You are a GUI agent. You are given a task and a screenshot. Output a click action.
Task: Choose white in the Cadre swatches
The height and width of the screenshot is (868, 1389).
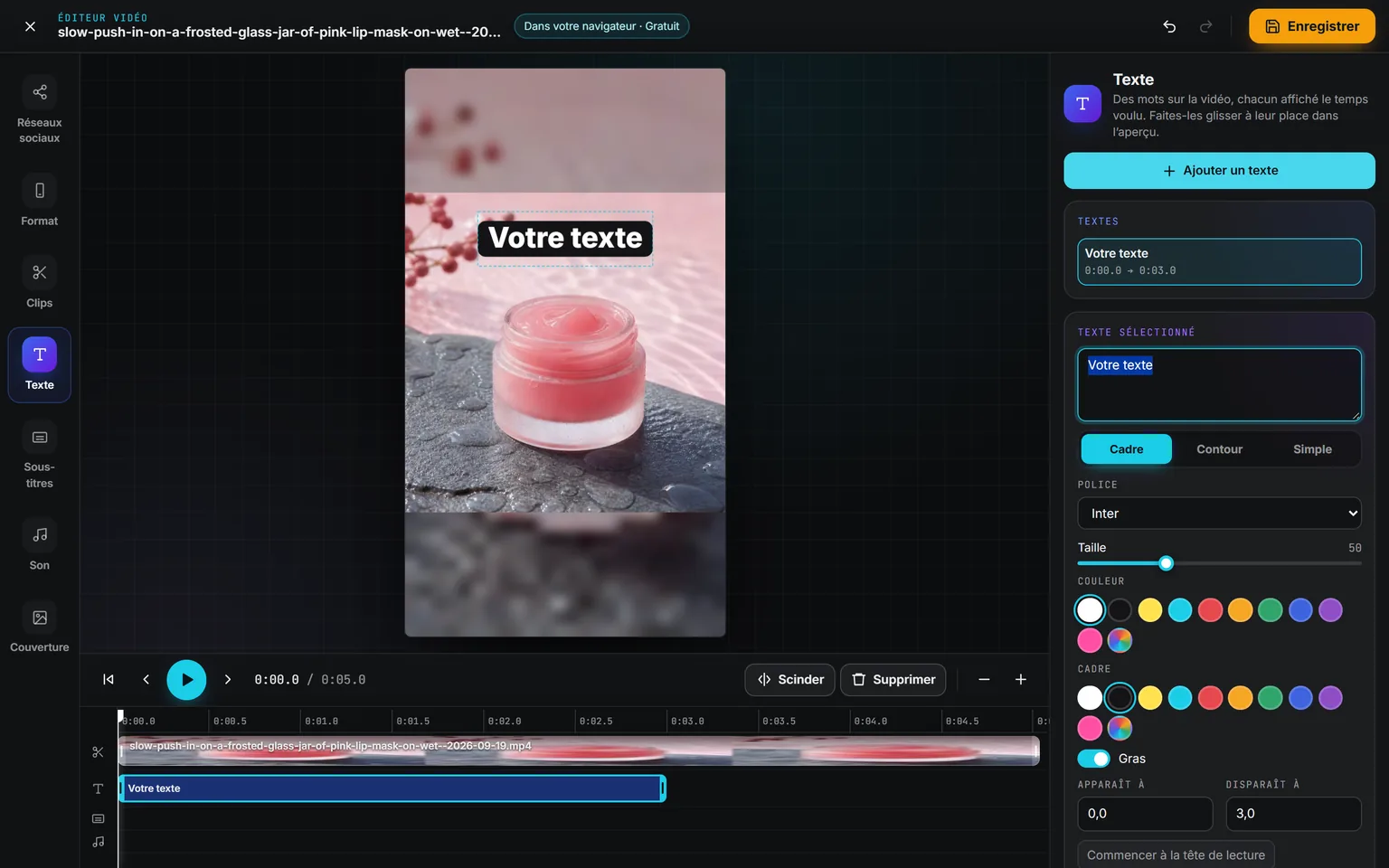1090,698
